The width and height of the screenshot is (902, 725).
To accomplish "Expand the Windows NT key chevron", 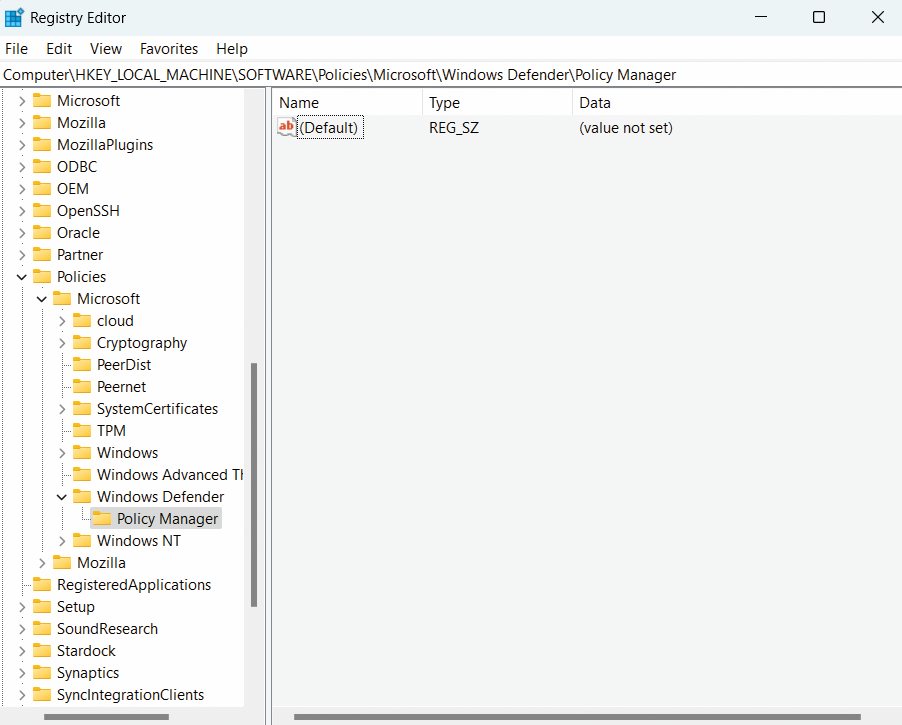I will point(62,541).
